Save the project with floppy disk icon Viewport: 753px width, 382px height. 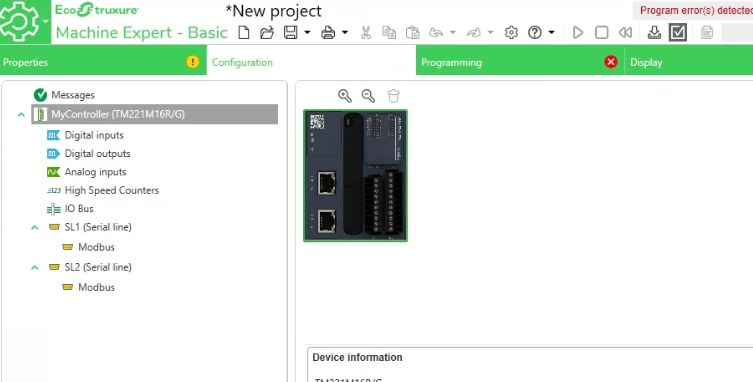pyautogui.click(x=290, y=33)
